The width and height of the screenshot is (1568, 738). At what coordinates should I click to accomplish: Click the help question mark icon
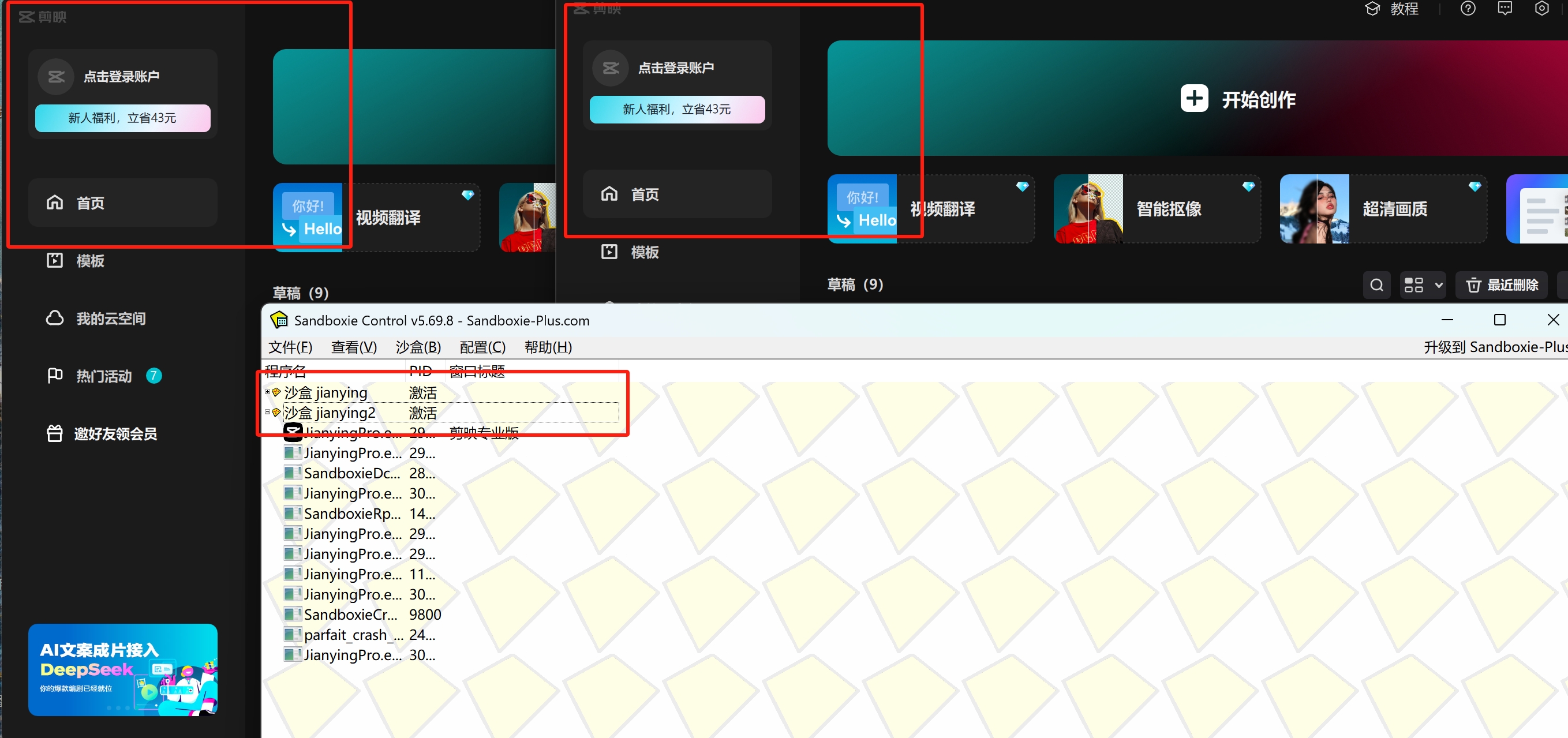1468,9
